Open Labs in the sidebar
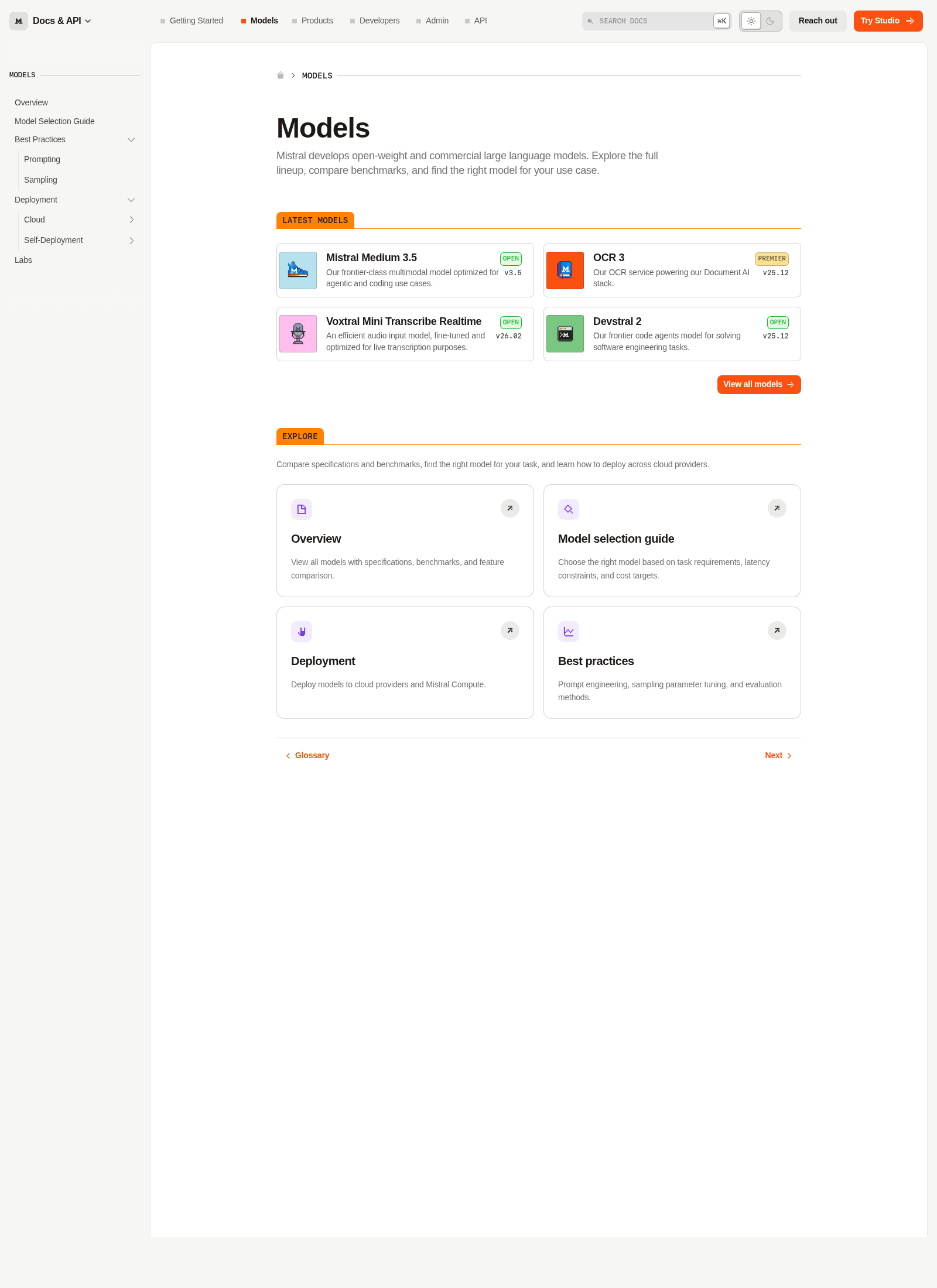This screenshot has height=1288, width=937. pyautogui.click(x=23, y=260)
